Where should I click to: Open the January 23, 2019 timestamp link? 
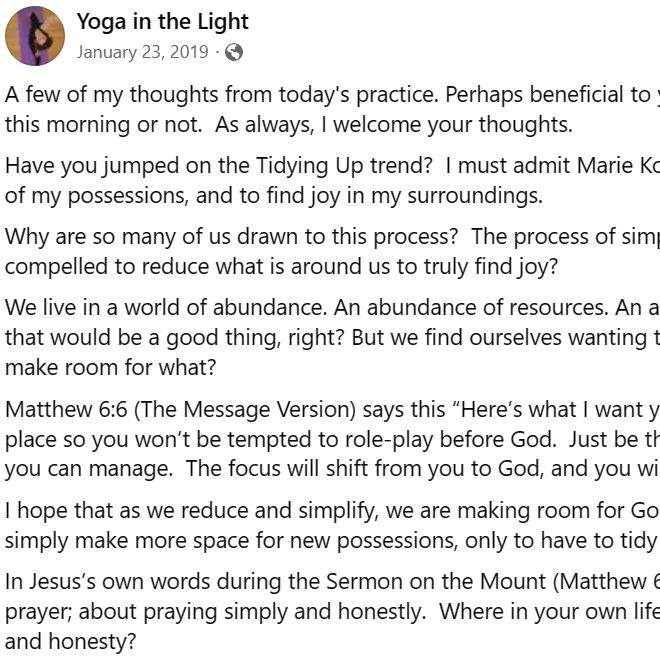pyautogui.click(x=142, y=52)
